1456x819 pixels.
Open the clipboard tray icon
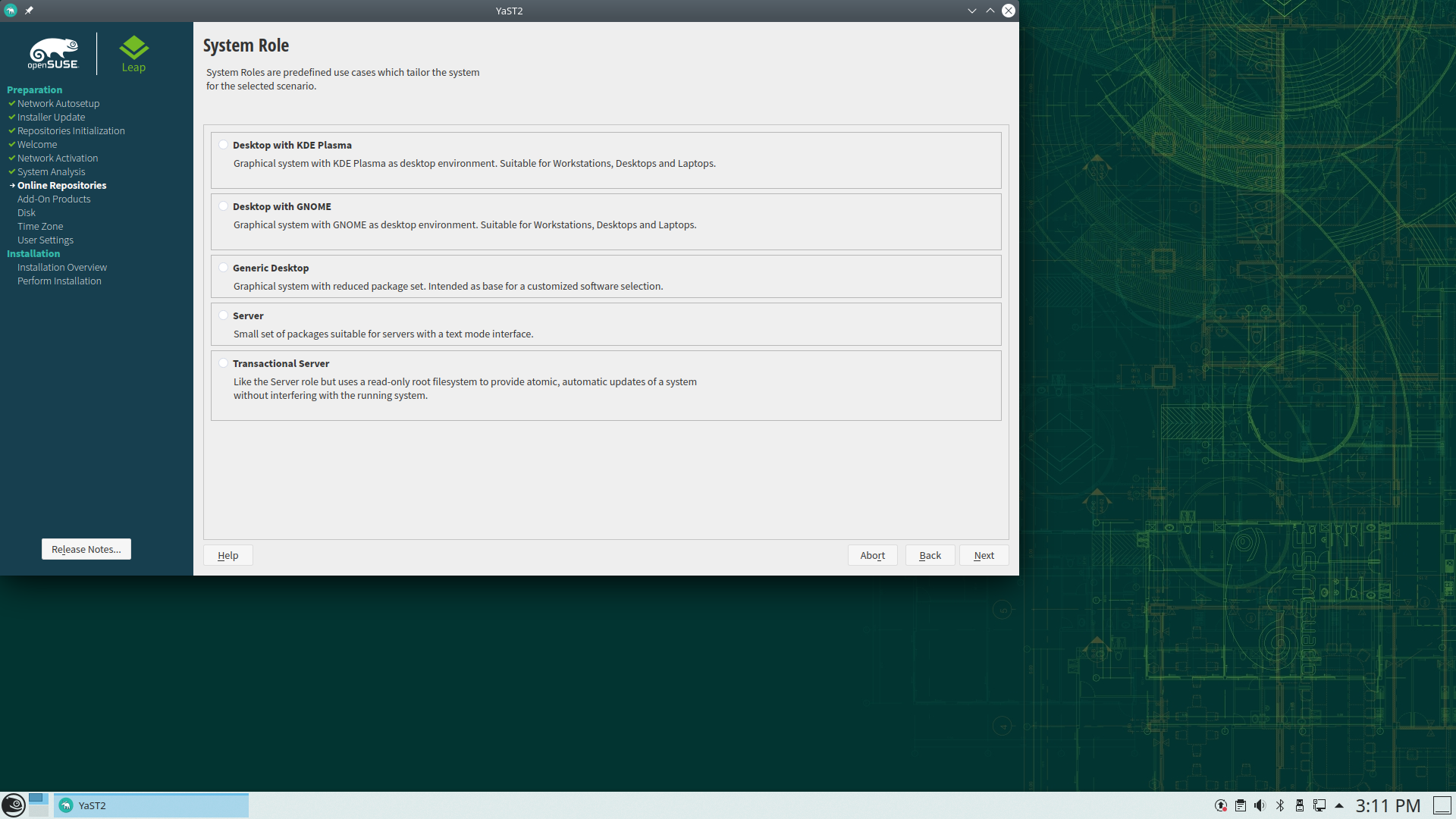(x=1241, y=805)
